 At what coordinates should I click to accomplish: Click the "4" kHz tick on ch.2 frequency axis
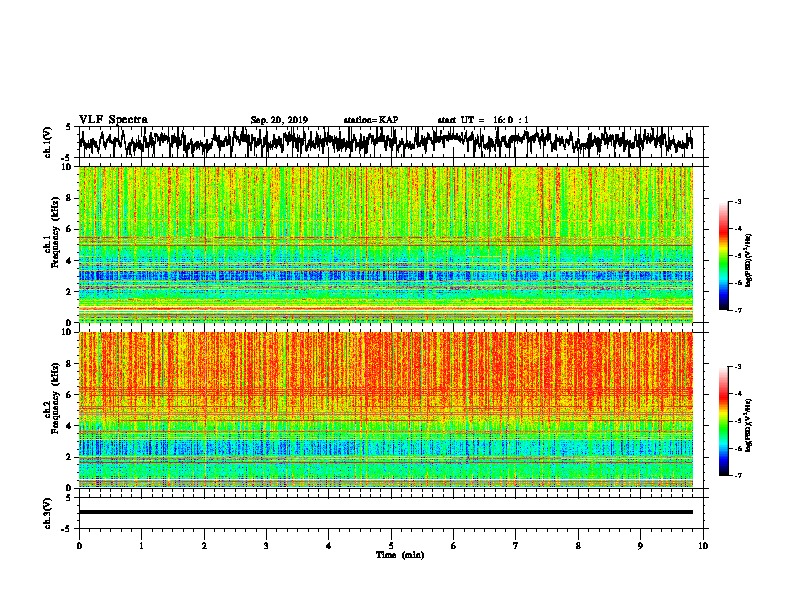(x=69, y=426)
